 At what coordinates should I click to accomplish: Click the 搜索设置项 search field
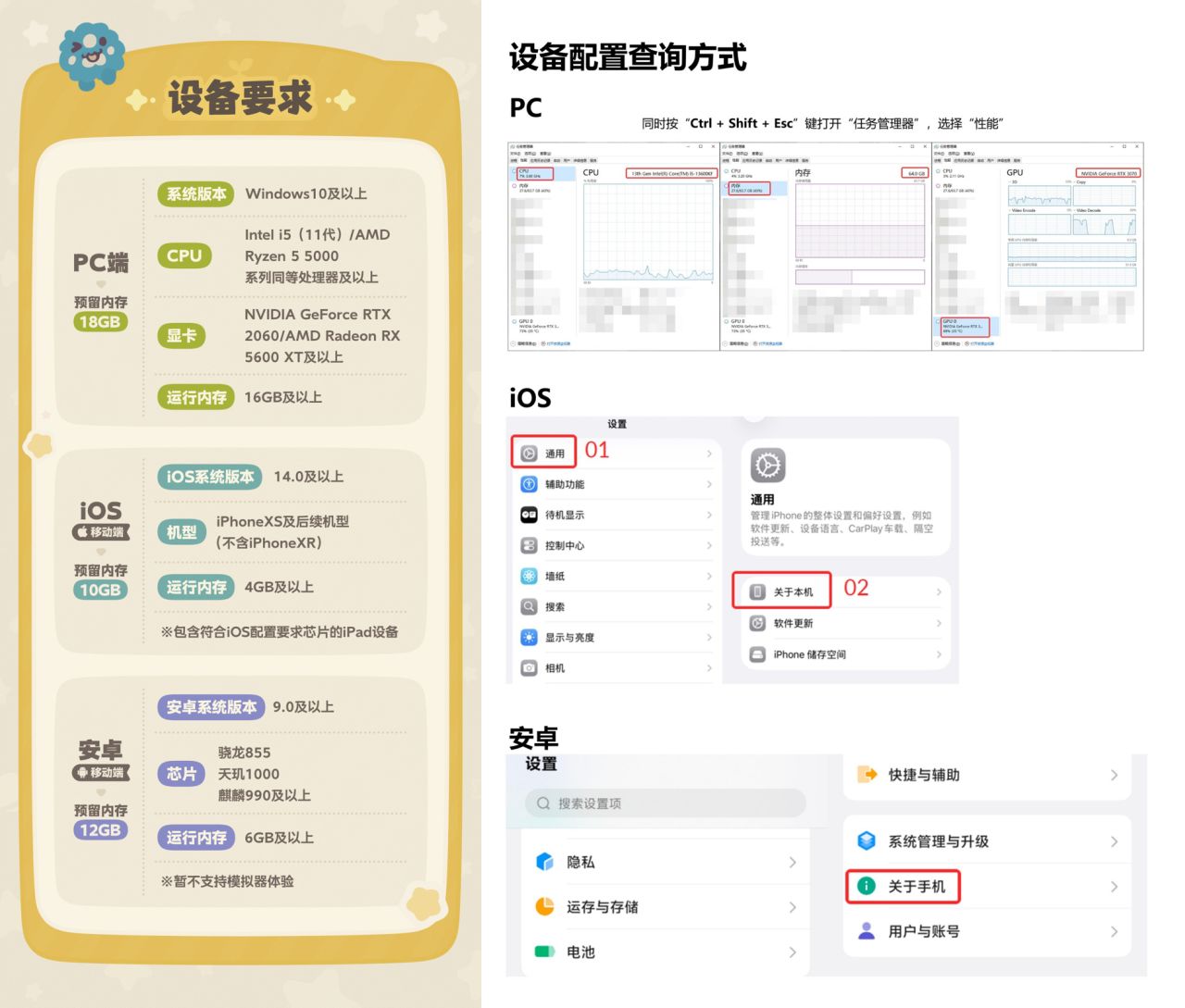point(666,803)
